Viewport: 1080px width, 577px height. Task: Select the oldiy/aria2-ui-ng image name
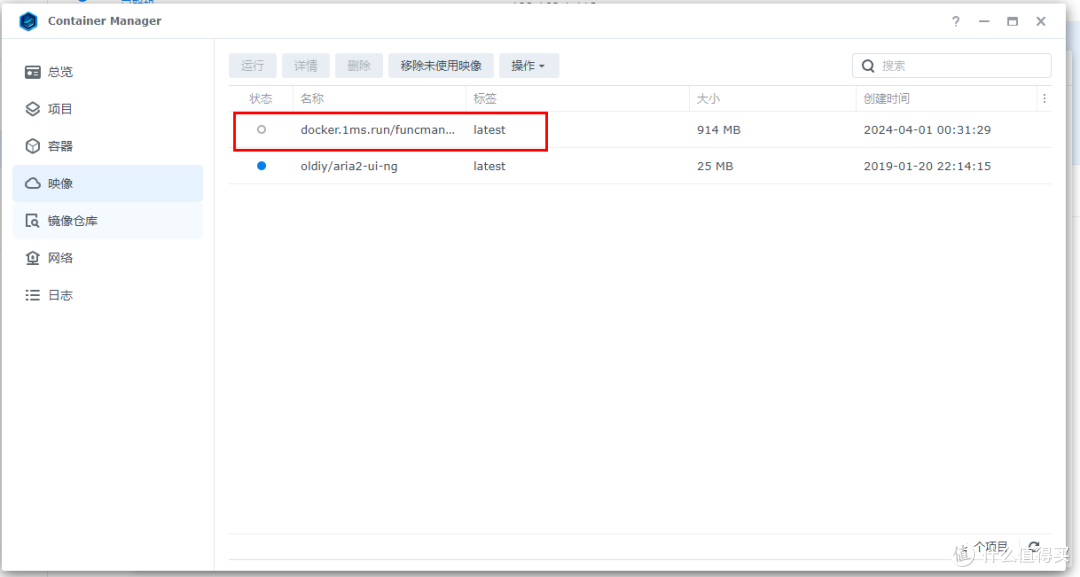click(349, 166)
